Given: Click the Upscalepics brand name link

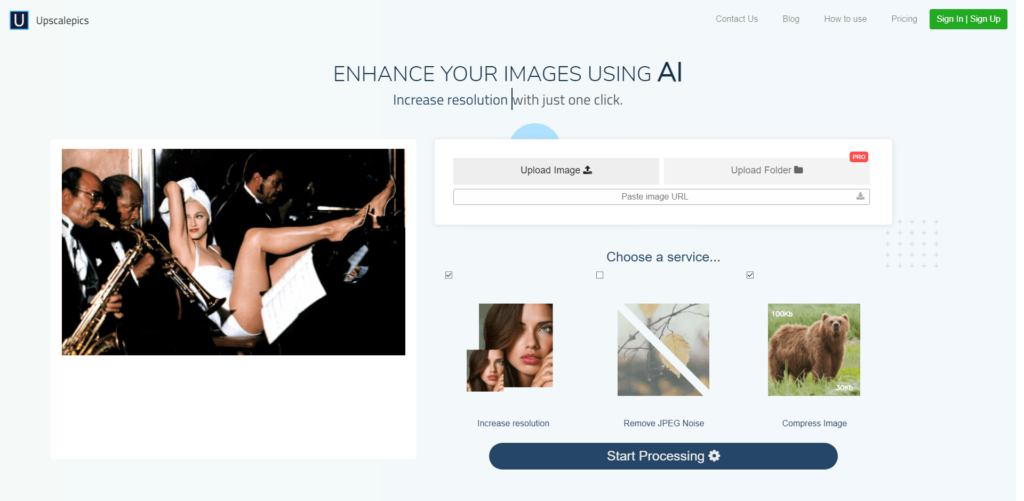Looking at the screenshot, I should [x=62, y=21].
